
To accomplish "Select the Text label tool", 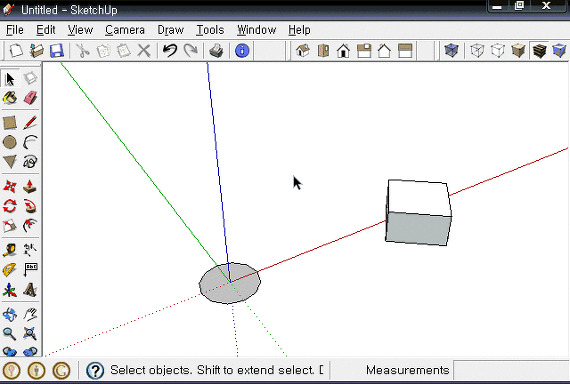I will coord(30,270).
